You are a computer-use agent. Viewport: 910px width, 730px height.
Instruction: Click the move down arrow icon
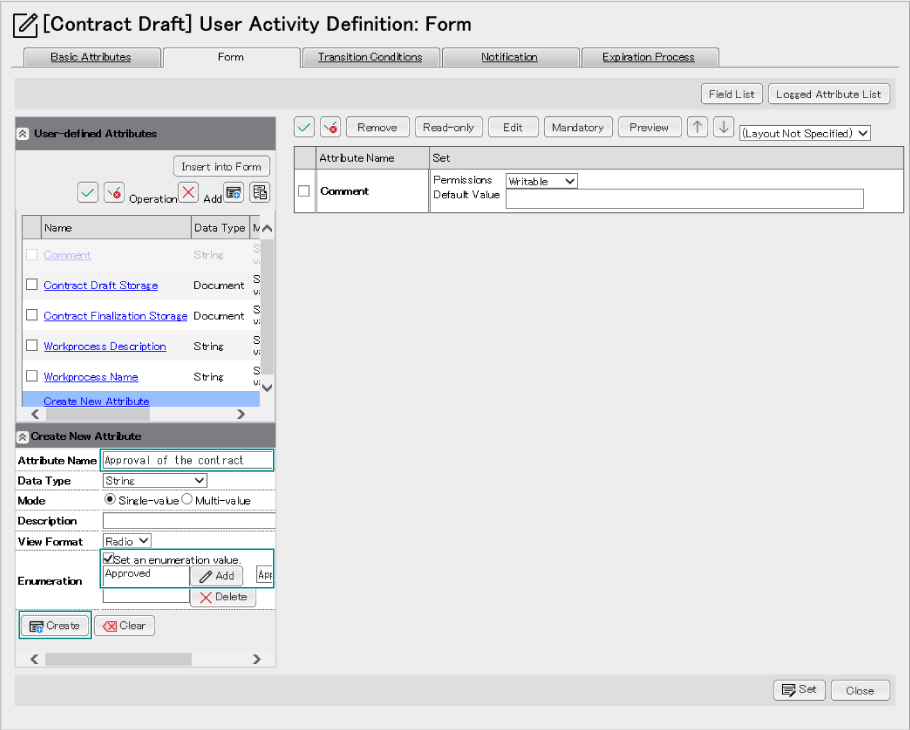click(723, 127)
